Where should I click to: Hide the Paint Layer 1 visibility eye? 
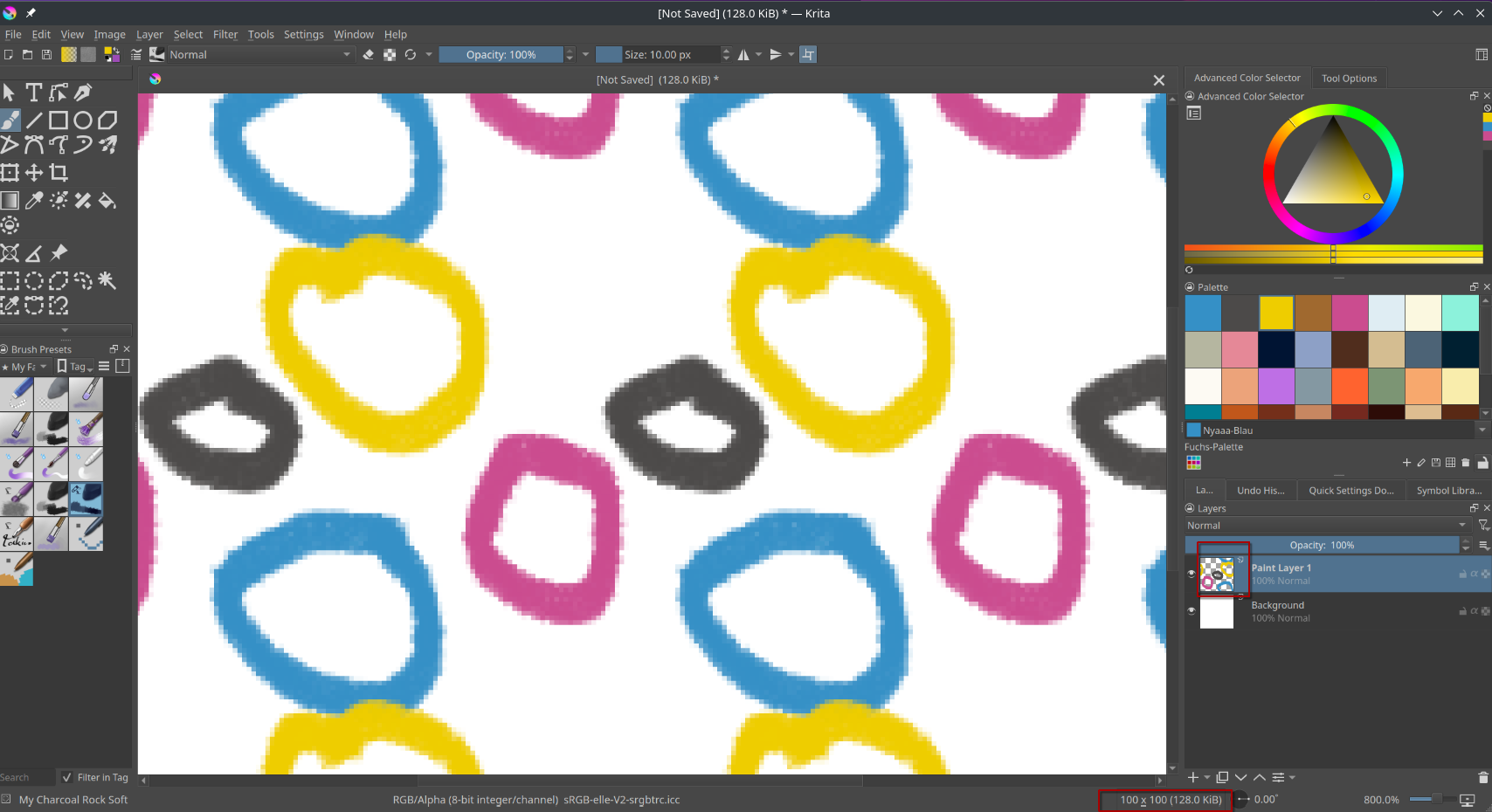coord(1192,574)
